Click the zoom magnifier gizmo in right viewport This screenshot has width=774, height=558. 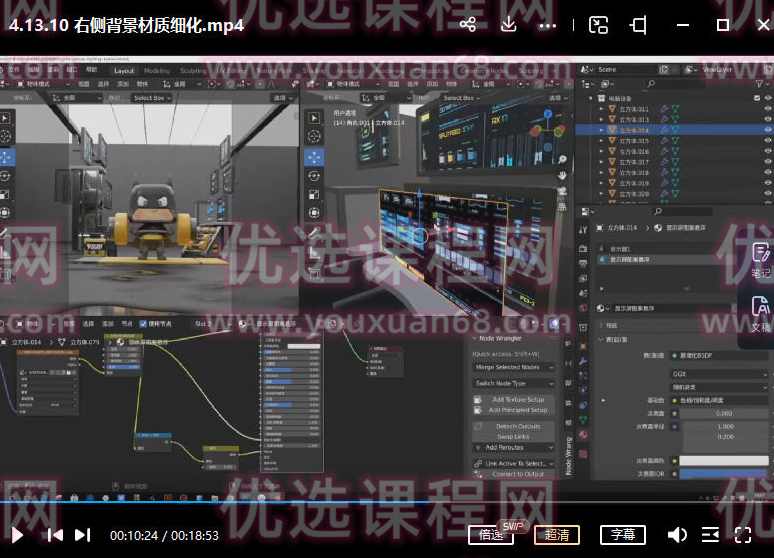pyautogui.click(x=562, y=159)
